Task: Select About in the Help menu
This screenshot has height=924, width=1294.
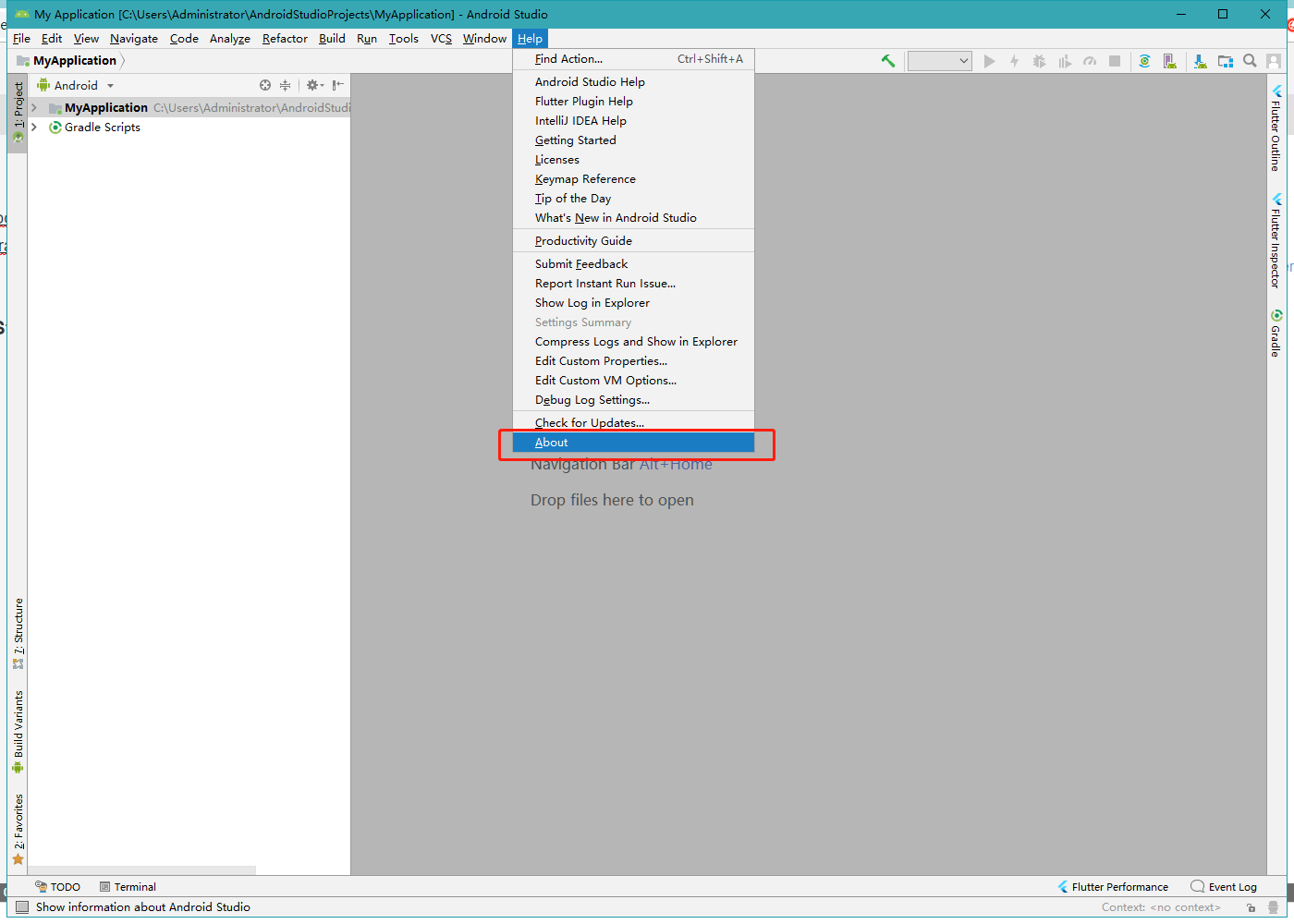Action: pos(634,443)
